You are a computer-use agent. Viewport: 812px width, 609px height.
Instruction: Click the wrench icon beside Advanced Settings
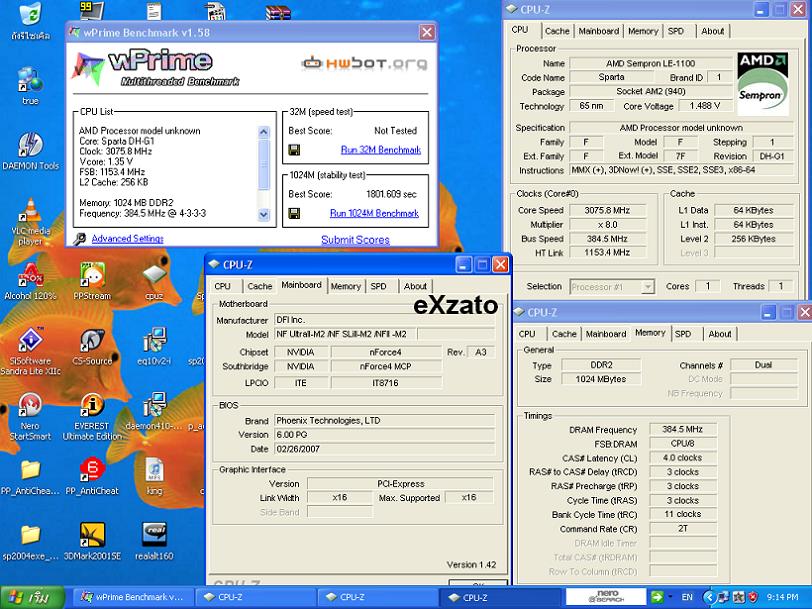tap(79, 239)
